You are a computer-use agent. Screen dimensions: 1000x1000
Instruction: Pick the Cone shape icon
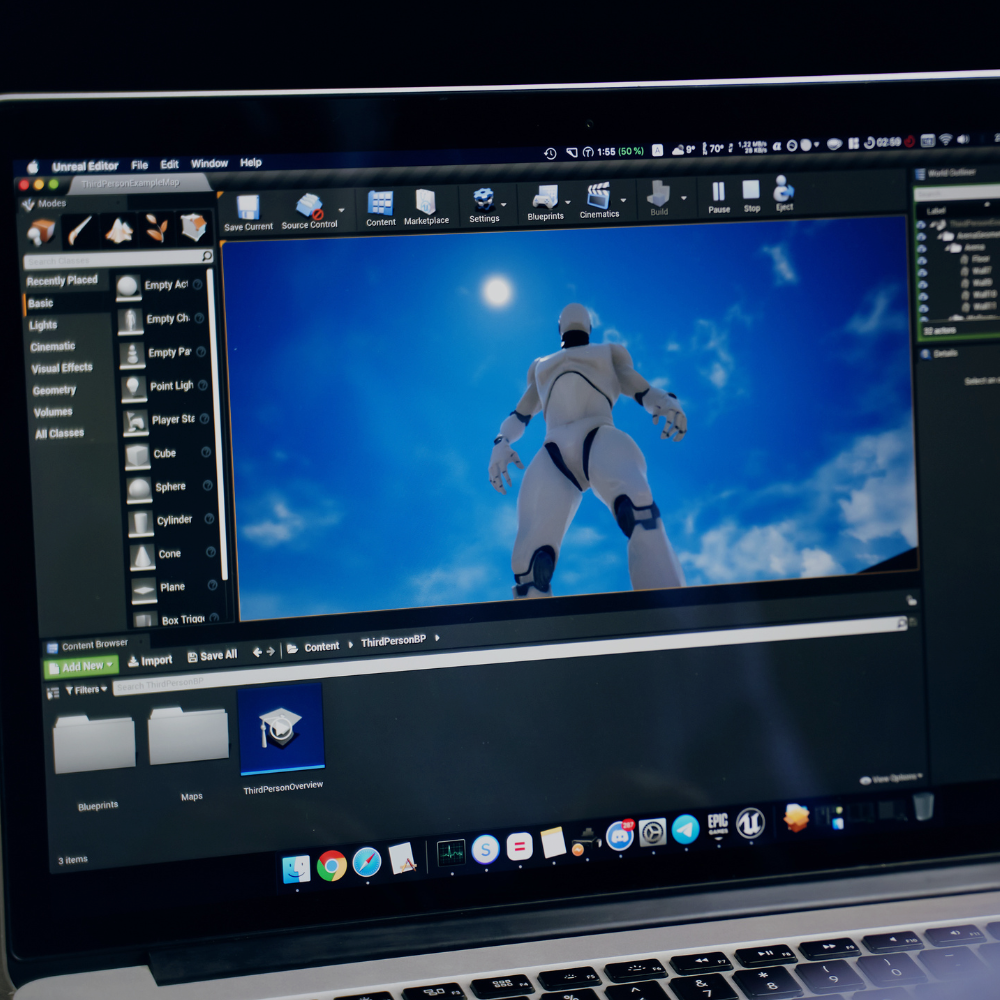coord(142,557)
